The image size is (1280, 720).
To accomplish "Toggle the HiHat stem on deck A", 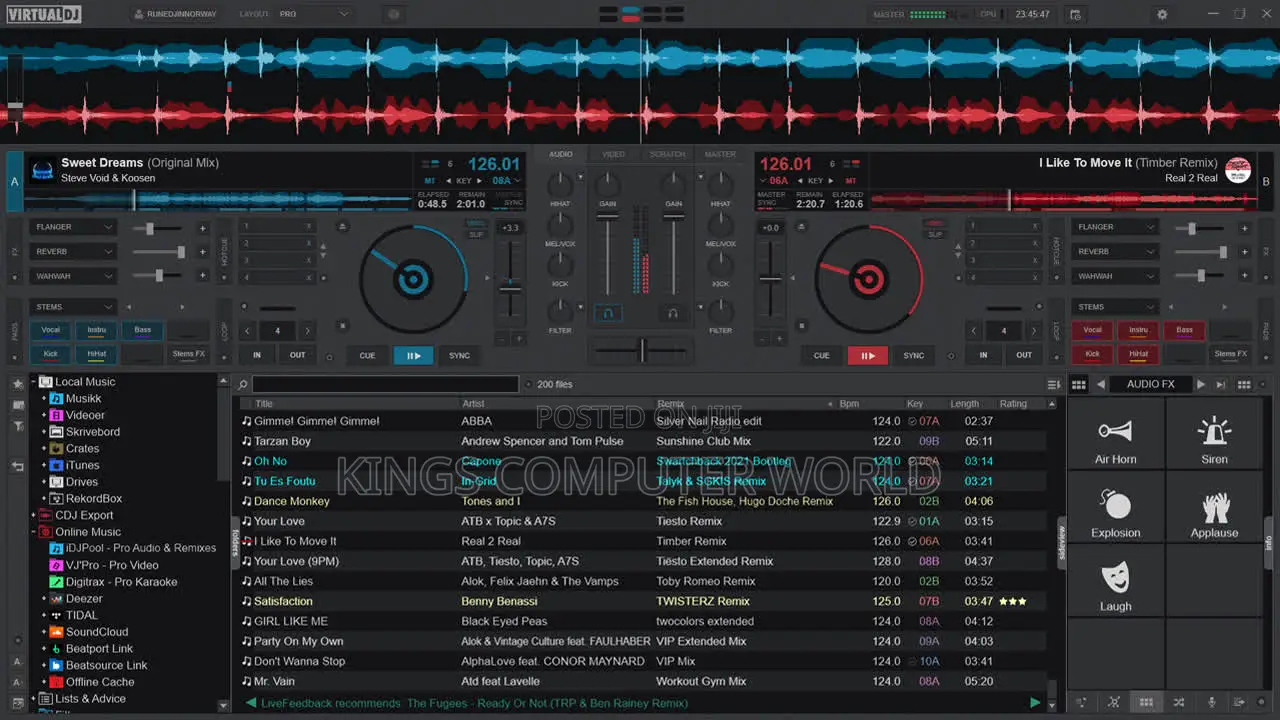I will pos(97,354).
